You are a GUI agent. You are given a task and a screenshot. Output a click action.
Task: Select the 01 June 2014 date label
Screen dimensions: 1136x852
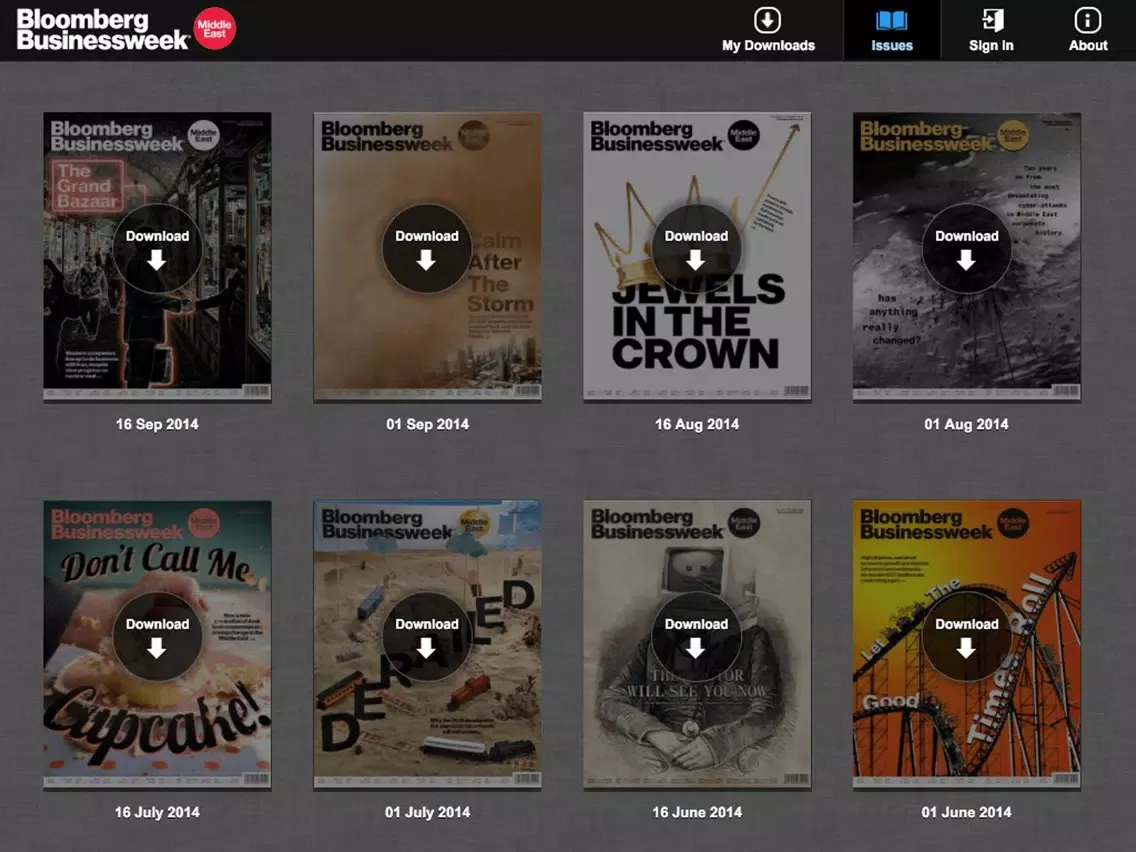[966, 813]
